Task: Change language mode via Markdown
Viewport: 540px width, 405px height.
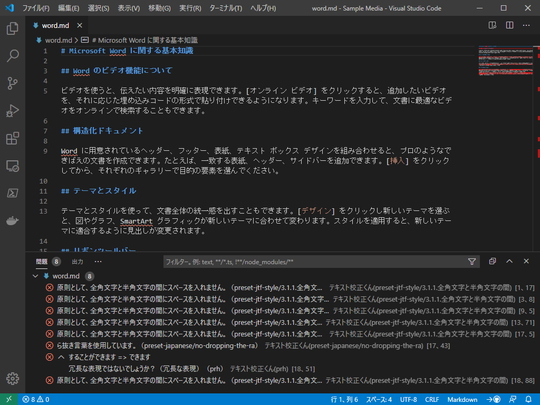Action: click(x=462, y=399)
